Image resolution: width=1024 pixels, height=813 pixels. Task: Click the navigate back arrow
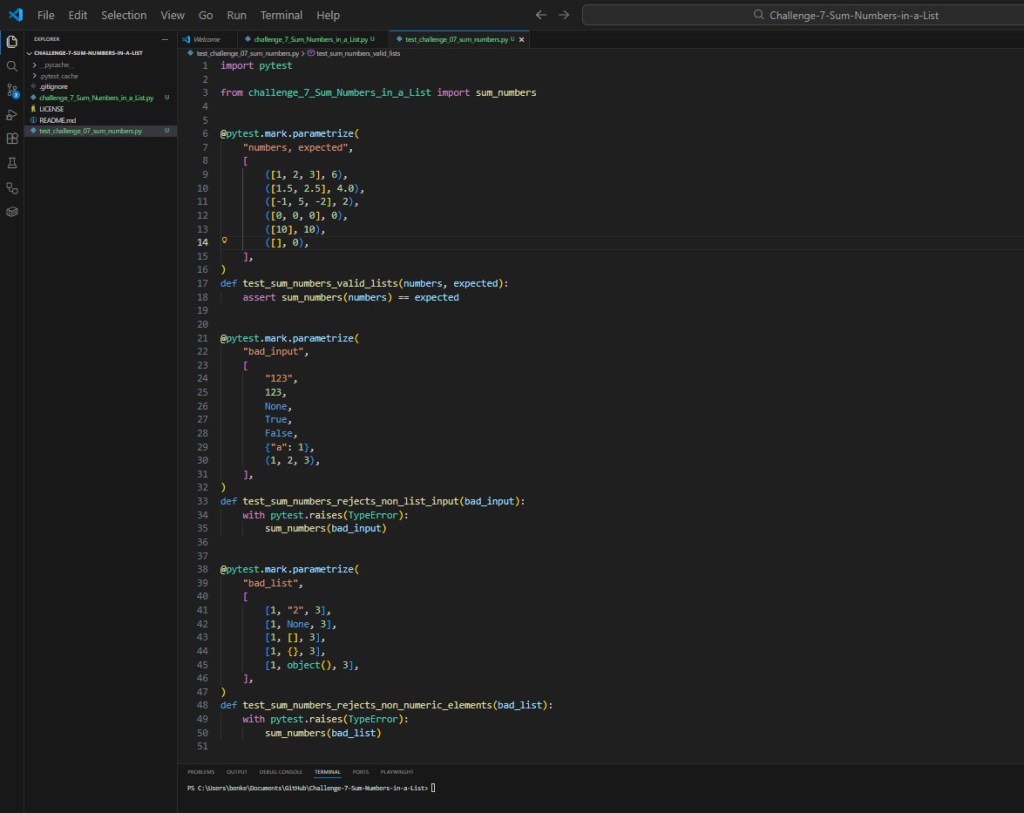(541, 15)
